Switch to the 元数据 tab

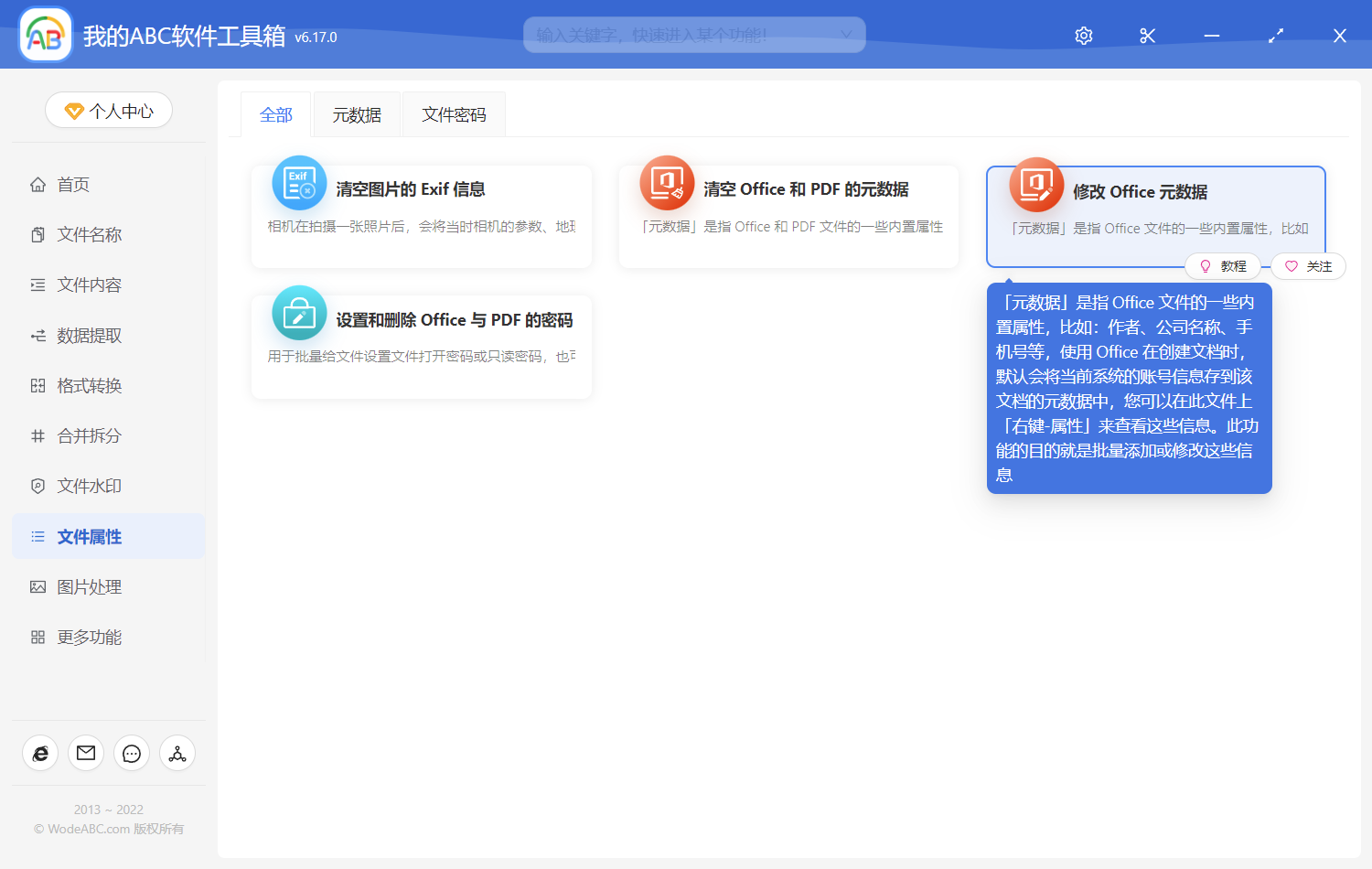click(357, 113)
